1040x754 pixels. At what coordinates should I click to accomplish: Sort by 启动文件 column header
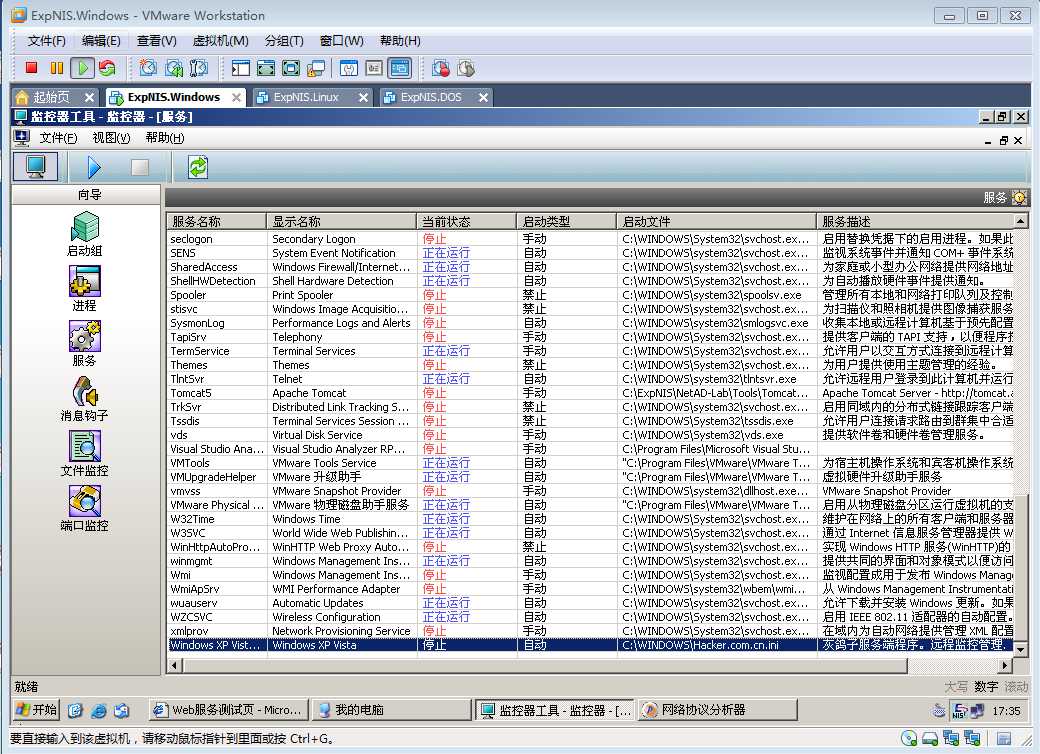tap(717, 221)
